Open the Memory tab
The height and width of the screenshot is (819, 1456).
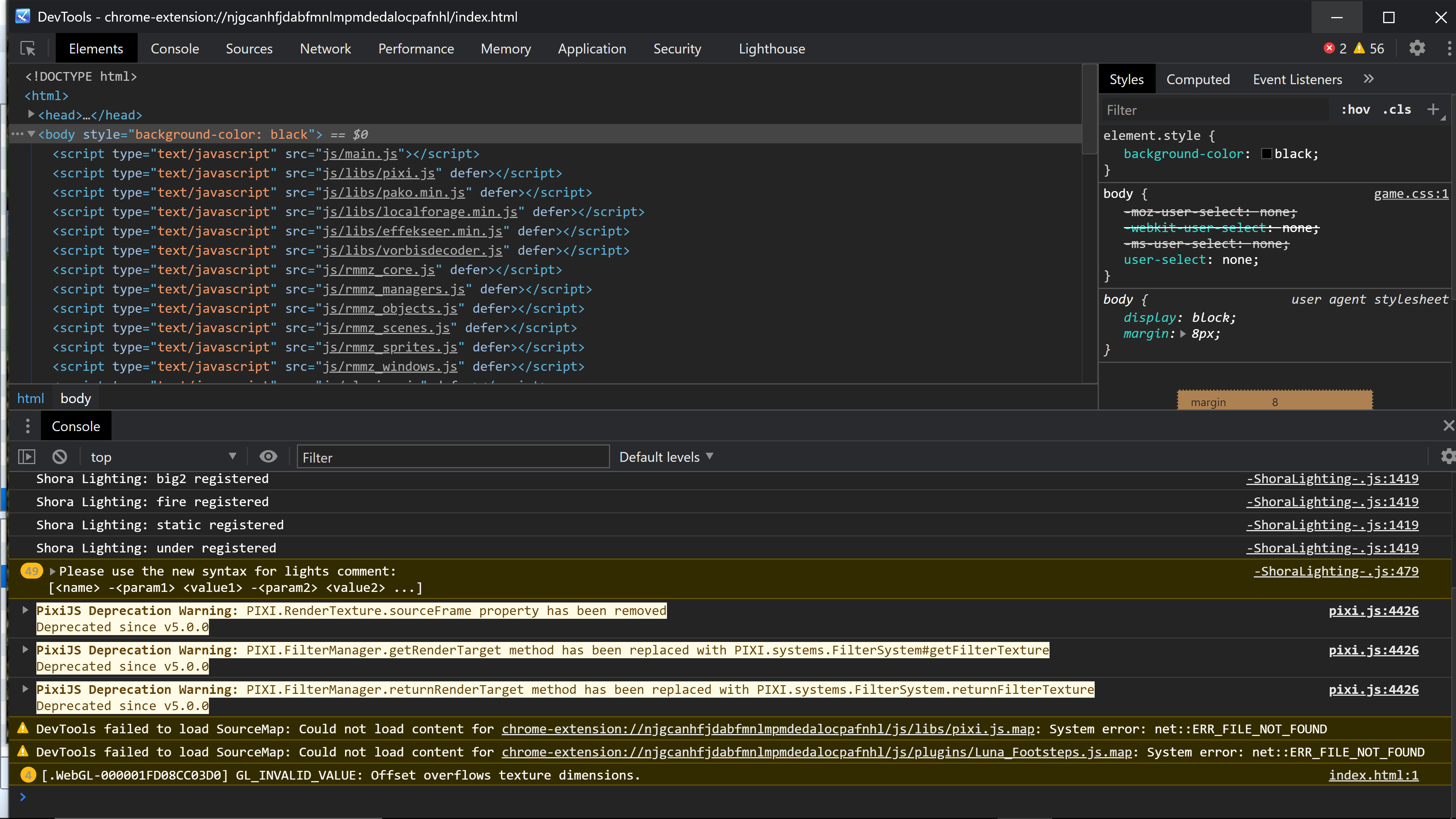506,49
